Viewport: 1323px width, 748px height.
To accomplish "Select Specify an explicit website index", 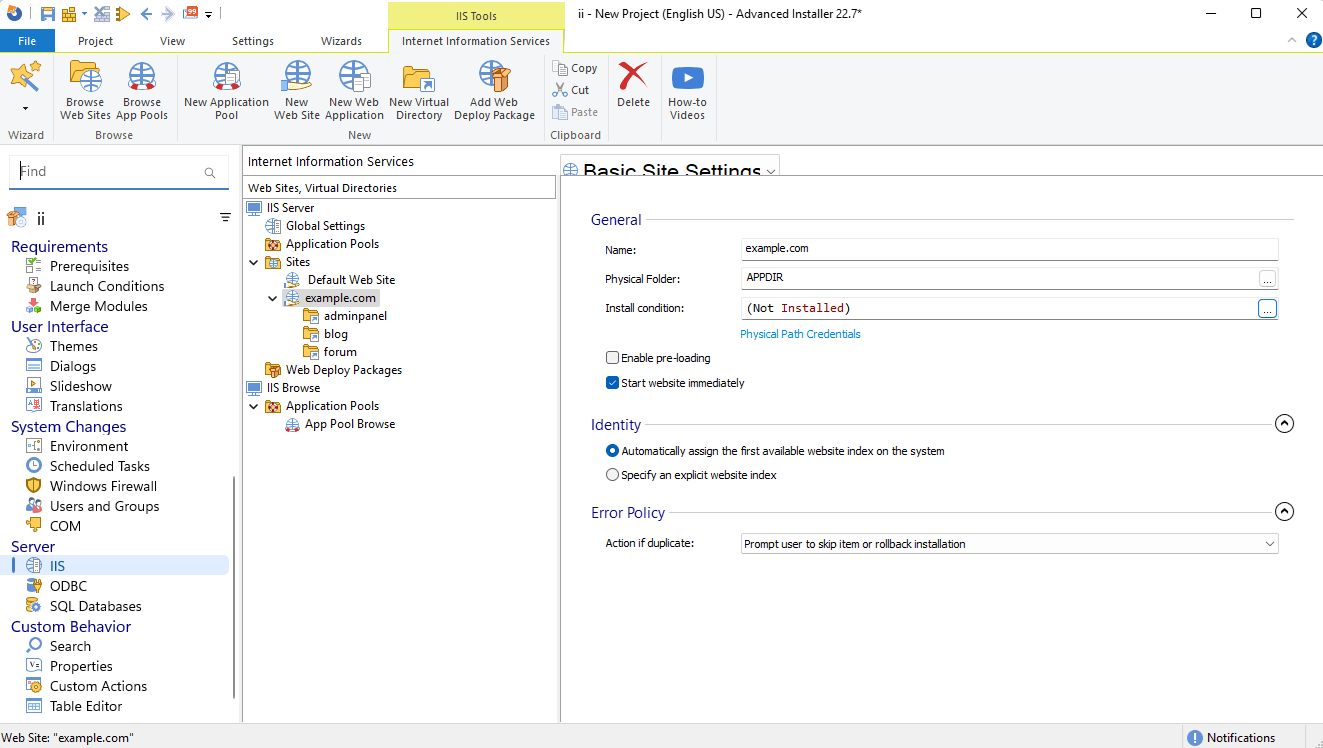I will point(611,474).
